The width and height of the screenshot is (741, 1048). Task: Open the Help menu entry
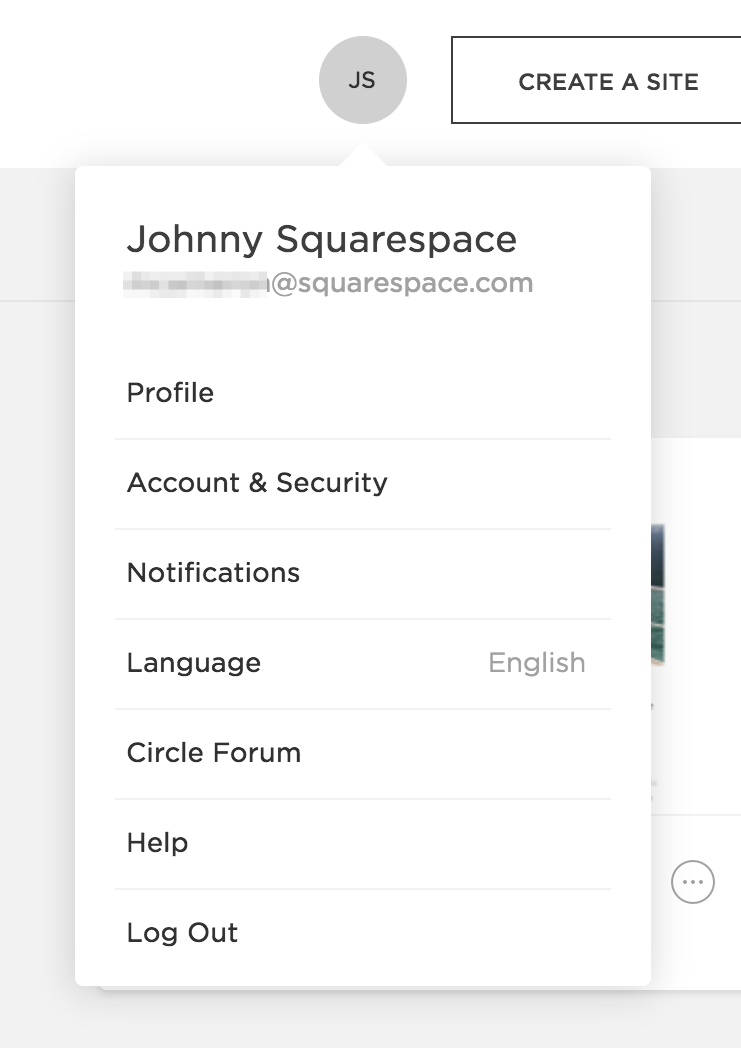tap(157, 843)
